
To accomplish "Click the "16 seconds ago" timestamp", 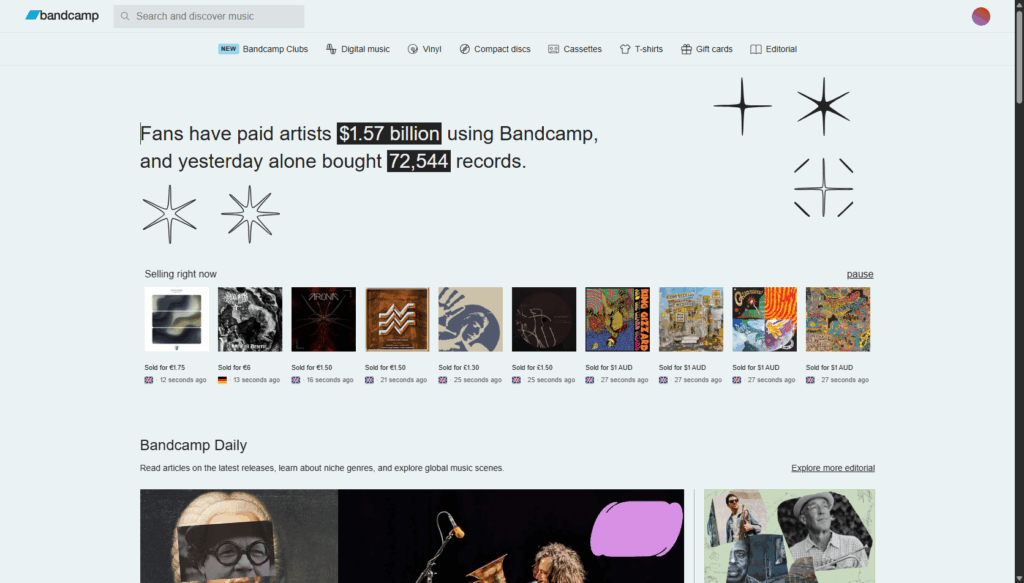I will [330, 380].
